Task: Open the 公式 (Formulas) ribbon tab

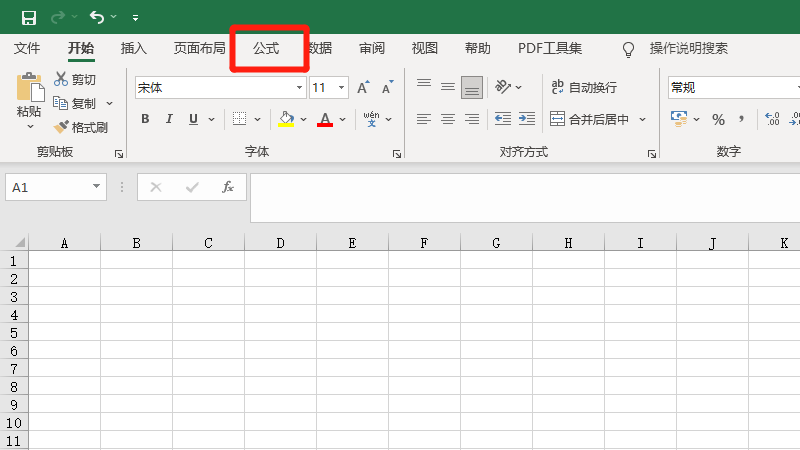Action: click(x=266, y=48)
